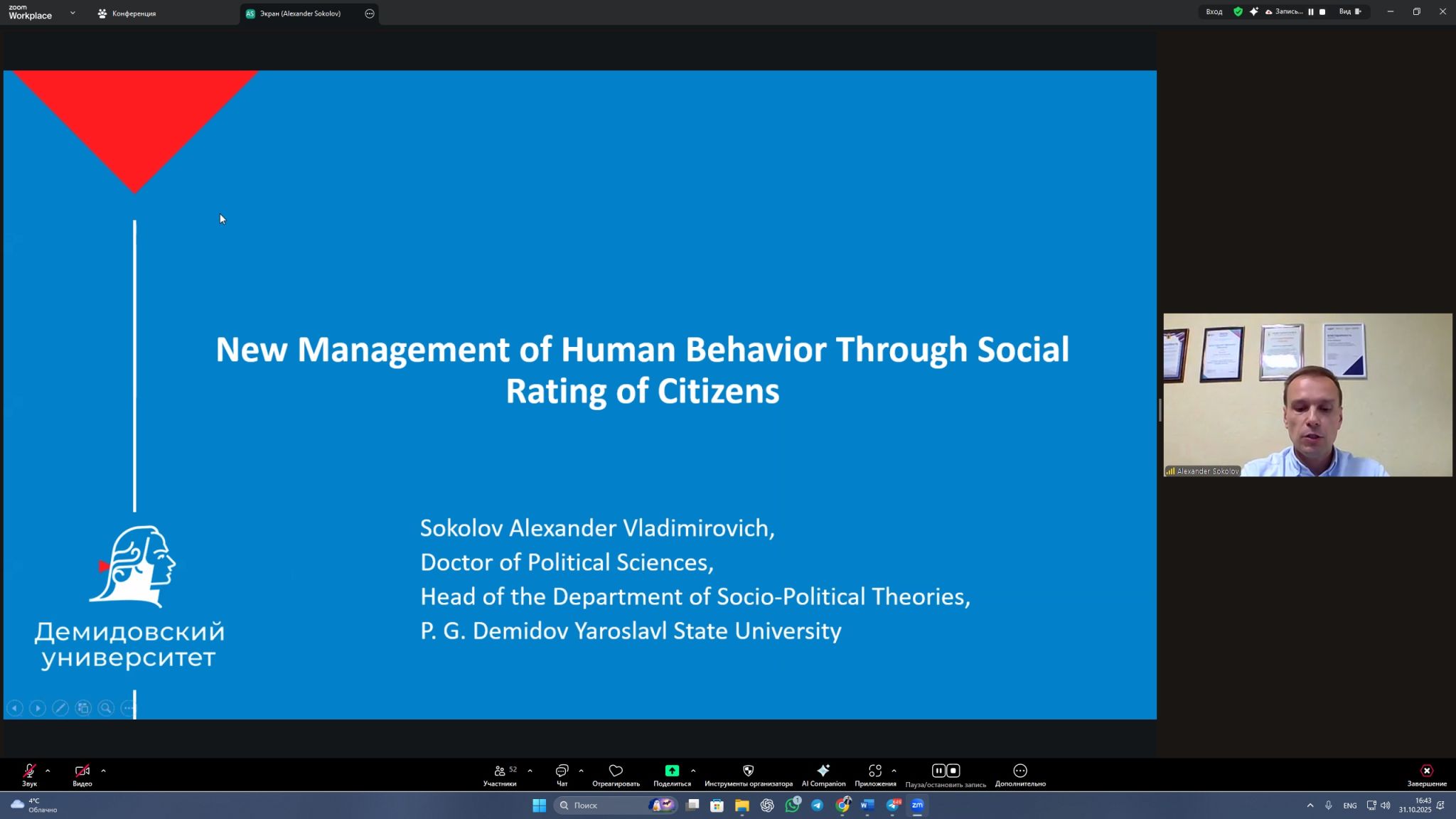Click Alexander Sokolov's video thumbnail
This screenshot has width=1456, height=819.
click(1307, 395)
